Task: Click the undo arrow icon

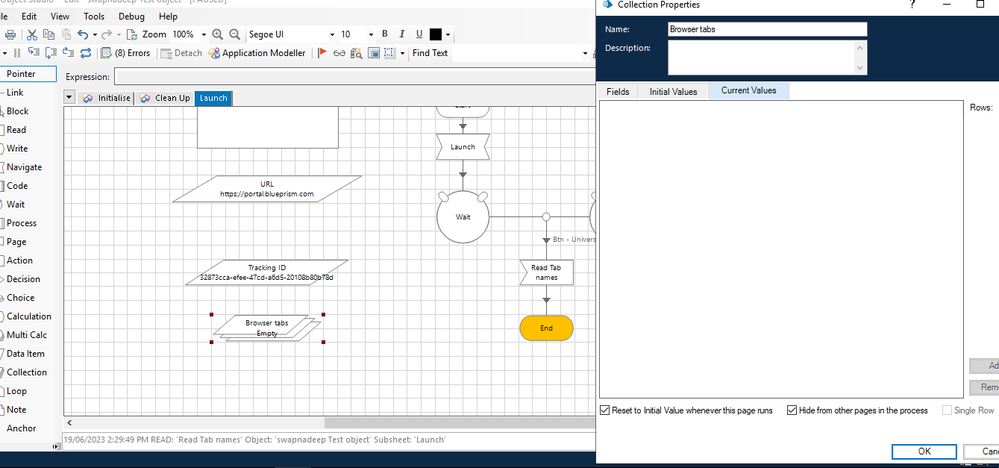Action: pyautogui.click(x=82, y=35)
